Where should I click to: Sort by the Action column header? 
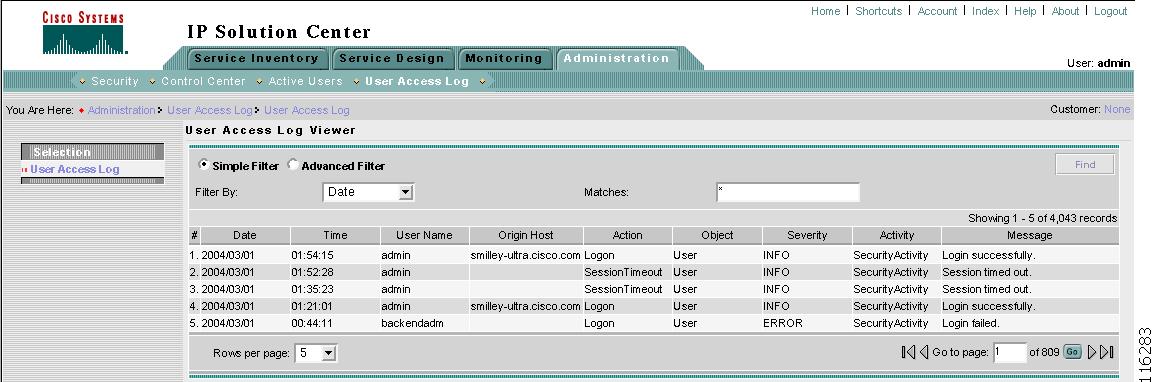(x=628, y=236)
